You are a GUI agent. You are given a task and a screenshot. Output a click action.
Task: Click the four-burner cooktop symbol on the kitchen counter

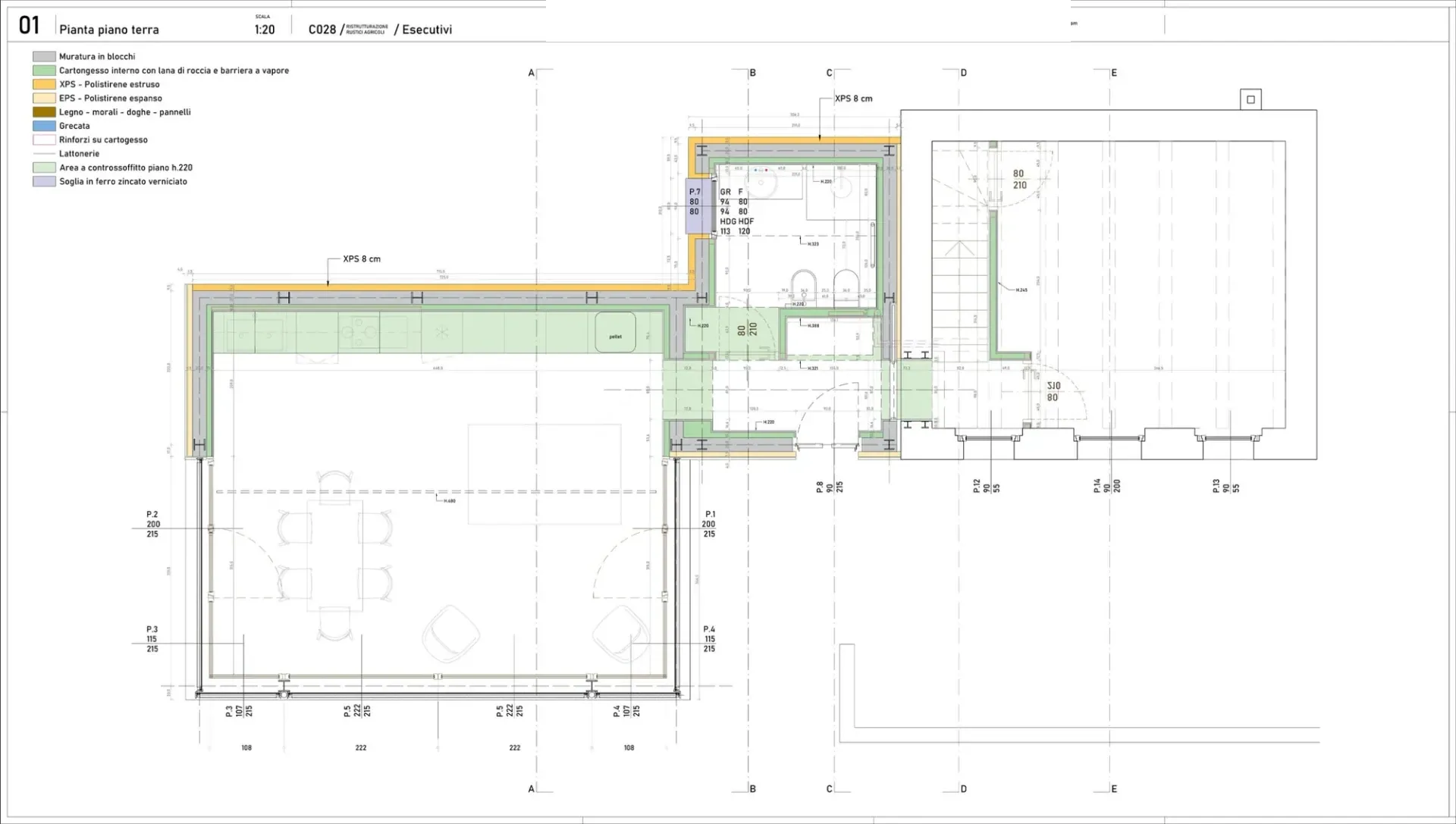pos(359,331)
